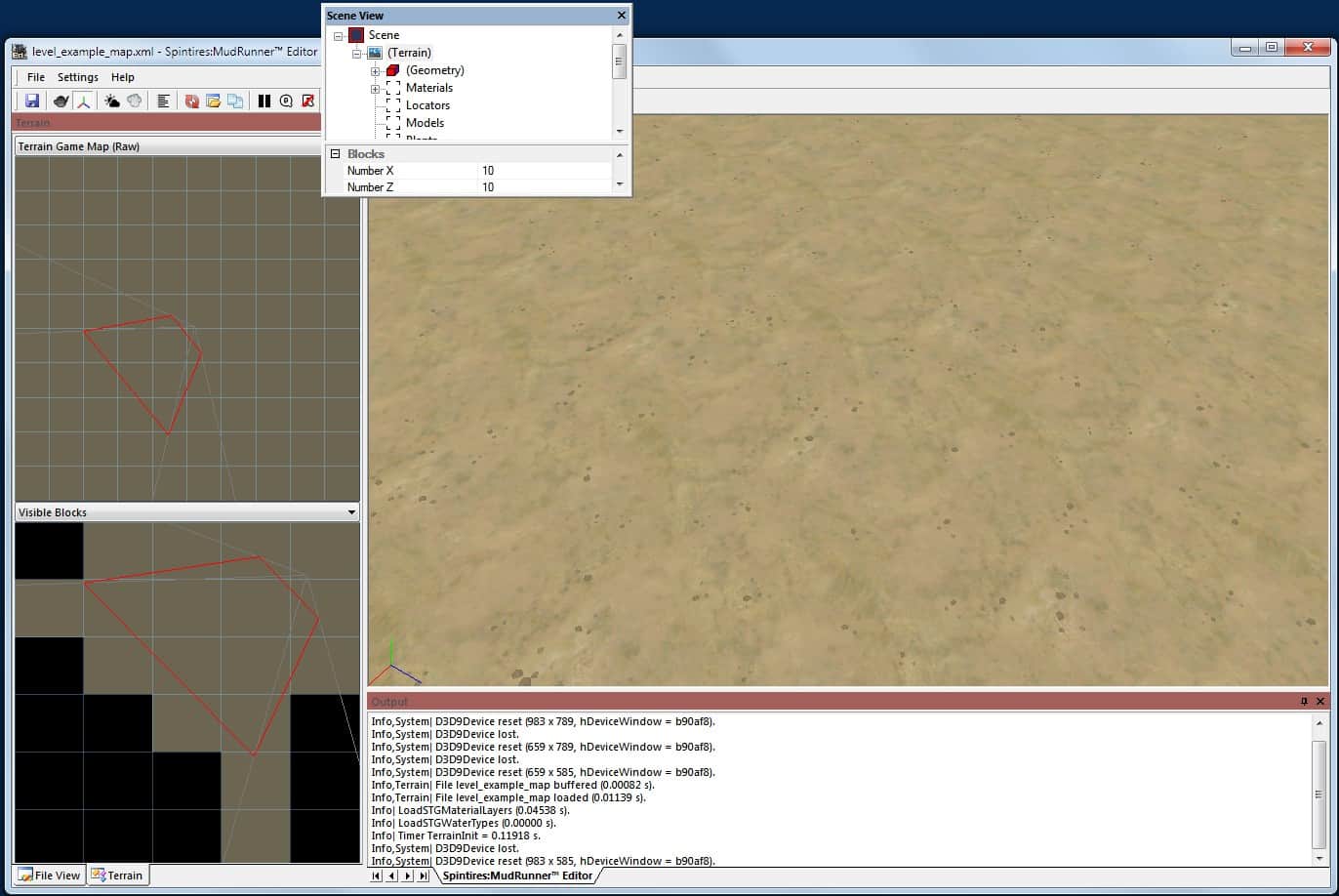This screenshot has height=896, width=1339.
Task: Pin the Output panel with pushpin icon
Action: pyautogui.click(x=1304, y=702)
